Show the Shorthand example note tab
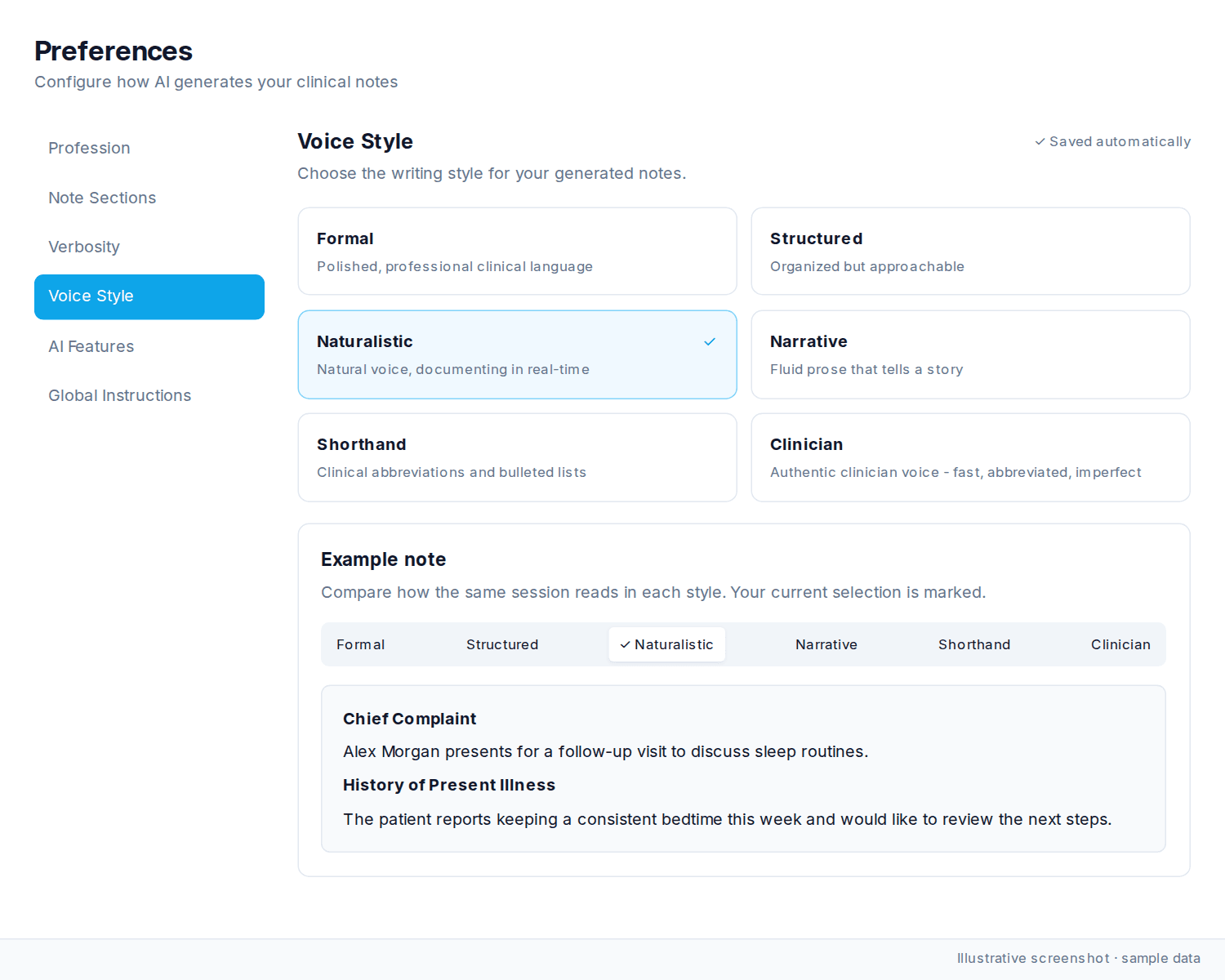The height and width of the screenshot is (980, 1225). pyautogui.click(x=974, y=644)
